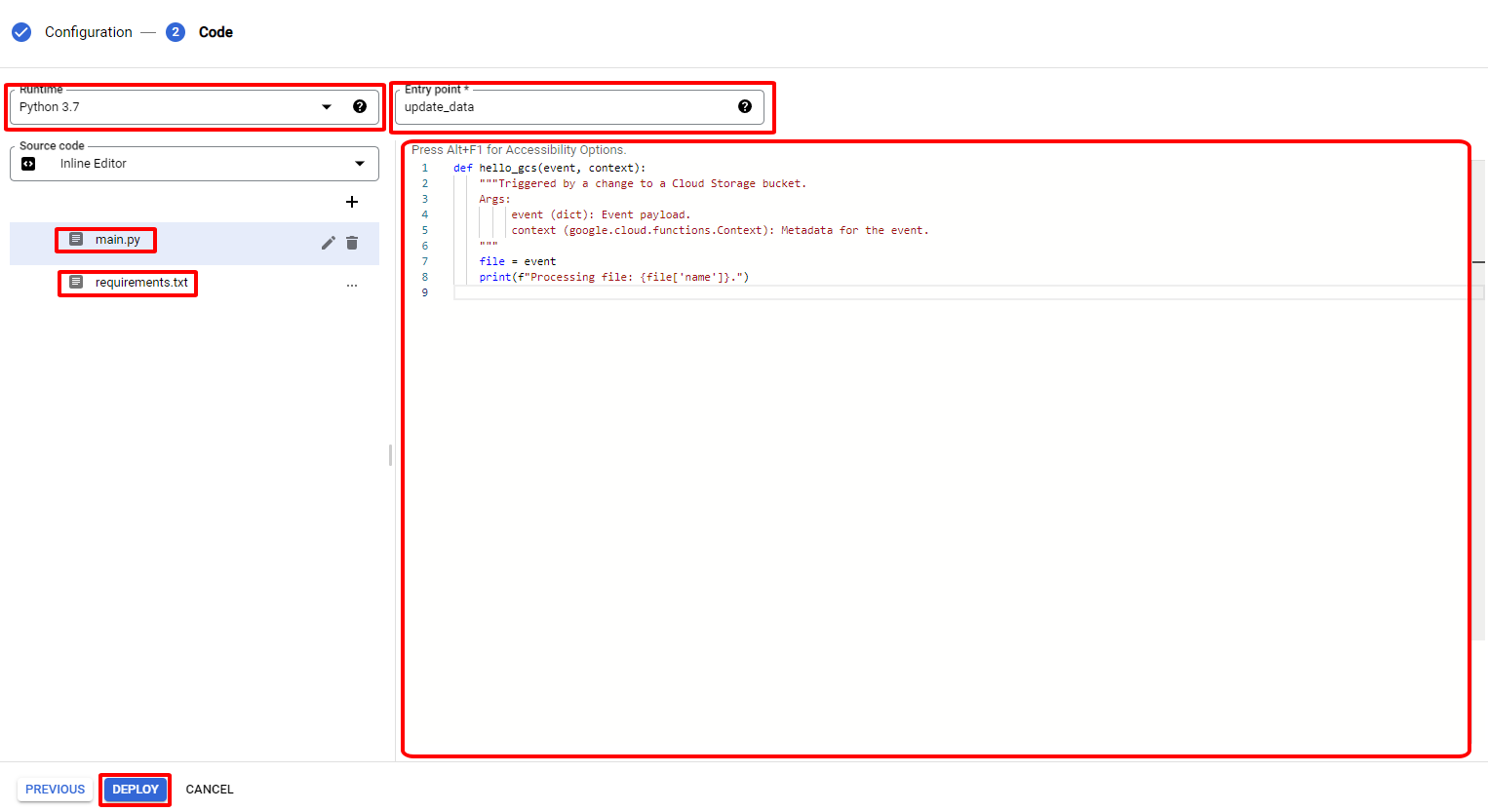The width and height of the screenshot is (1488, 812).
Task: Go to the Previous step
Action: click(x=56, y=790)
